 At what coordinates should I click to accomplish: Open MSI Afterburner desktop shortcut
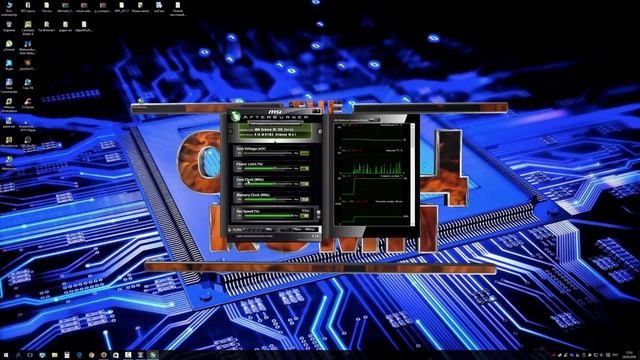click(x=9, y=162)
